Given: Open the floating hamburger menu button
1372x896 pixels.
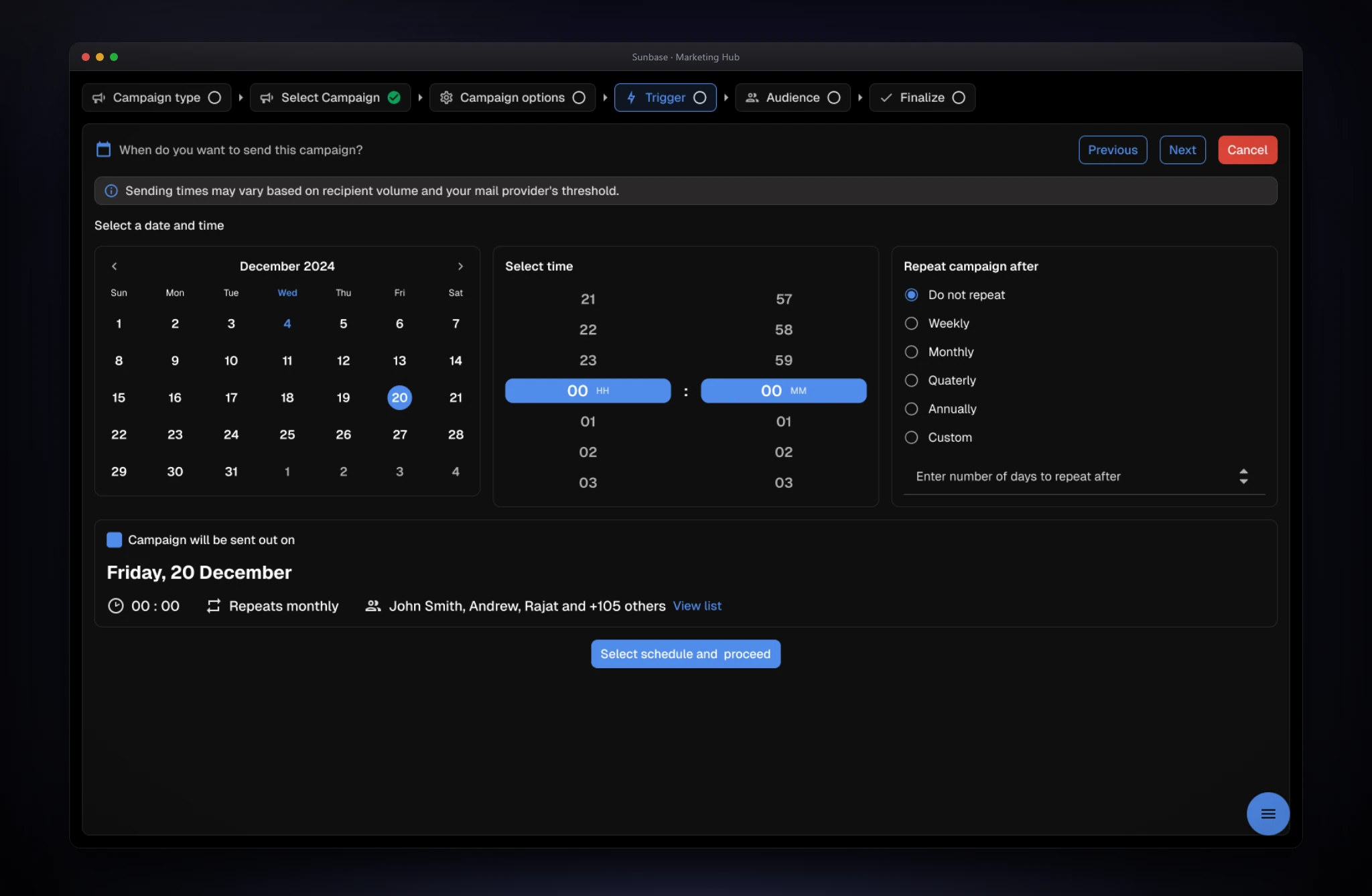Looking at the screenshot, I should [1267, 814].
